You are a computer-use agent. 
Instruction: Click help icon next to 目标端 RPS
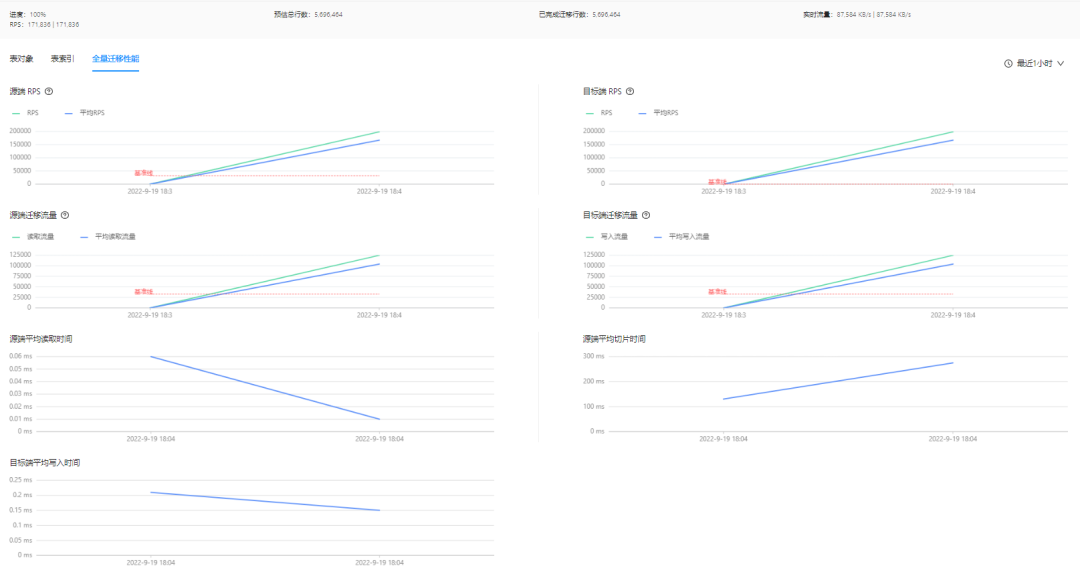630,92
